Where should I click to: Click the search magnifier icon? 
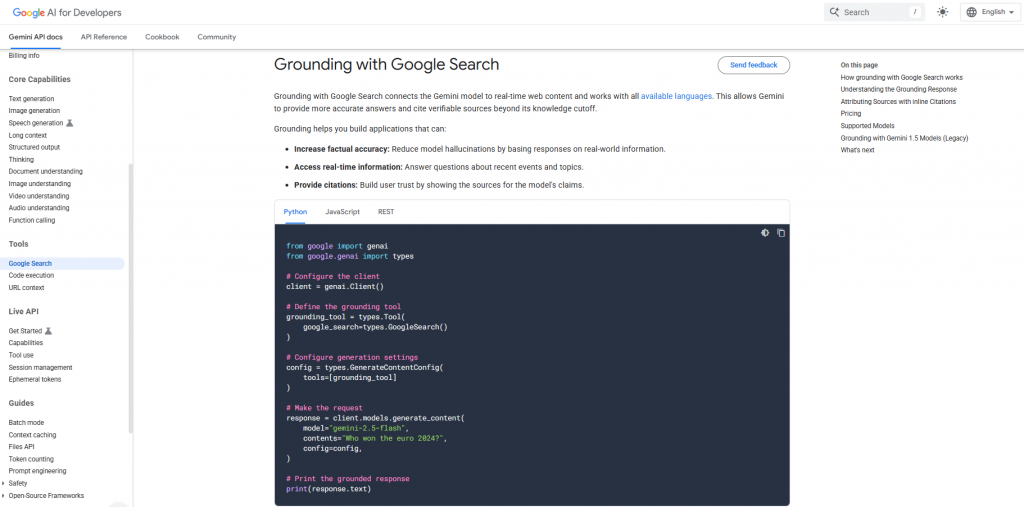pos(834,12)
